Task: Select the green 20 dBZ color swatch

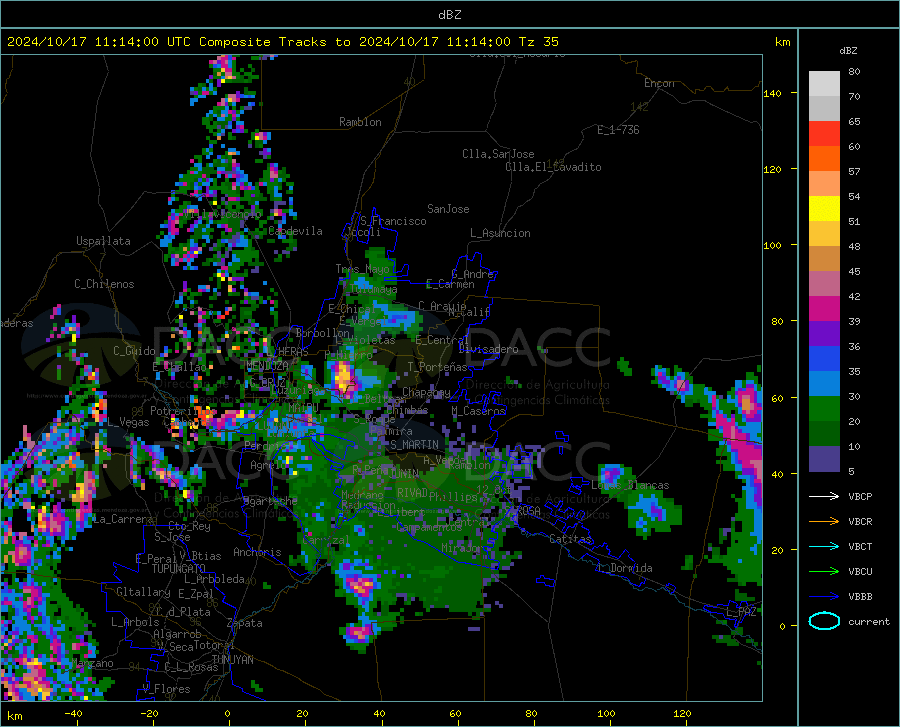Action: click(x=824, y=409)
